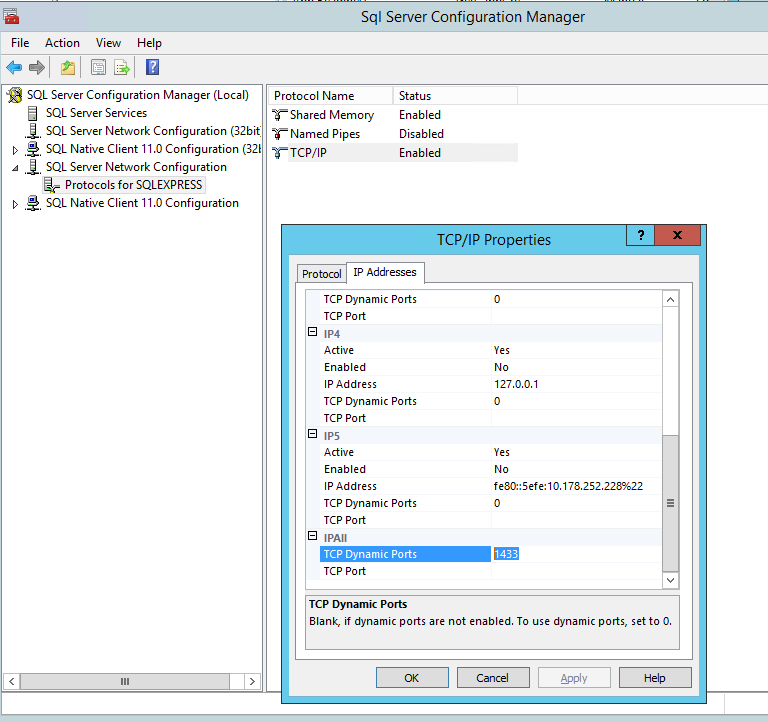768x722 pixels.
Task: Select the Named Pipes protocol row
Action: click(325, 134)
